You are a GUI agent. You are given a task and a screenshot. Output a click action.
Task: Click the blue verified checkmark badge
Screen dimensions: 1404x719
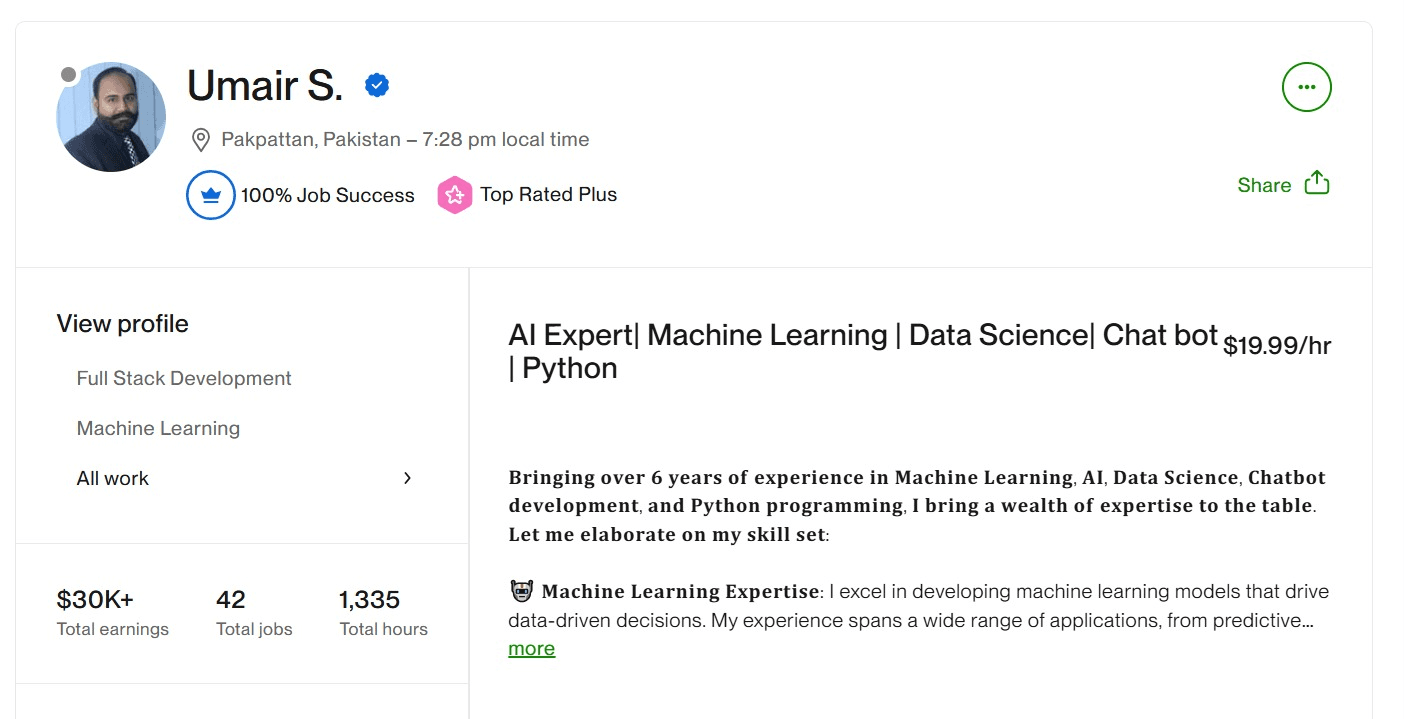click(376, 84)
